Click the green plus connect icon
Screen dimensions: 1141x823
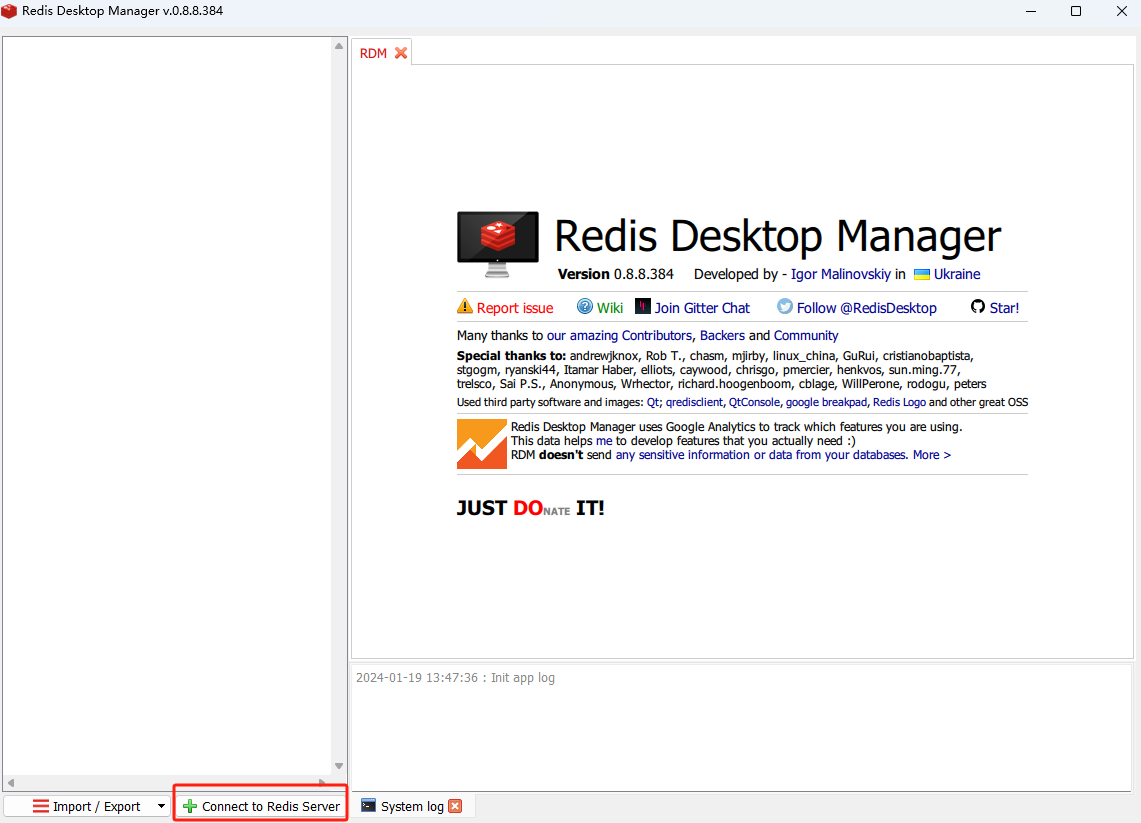(190, 806)
